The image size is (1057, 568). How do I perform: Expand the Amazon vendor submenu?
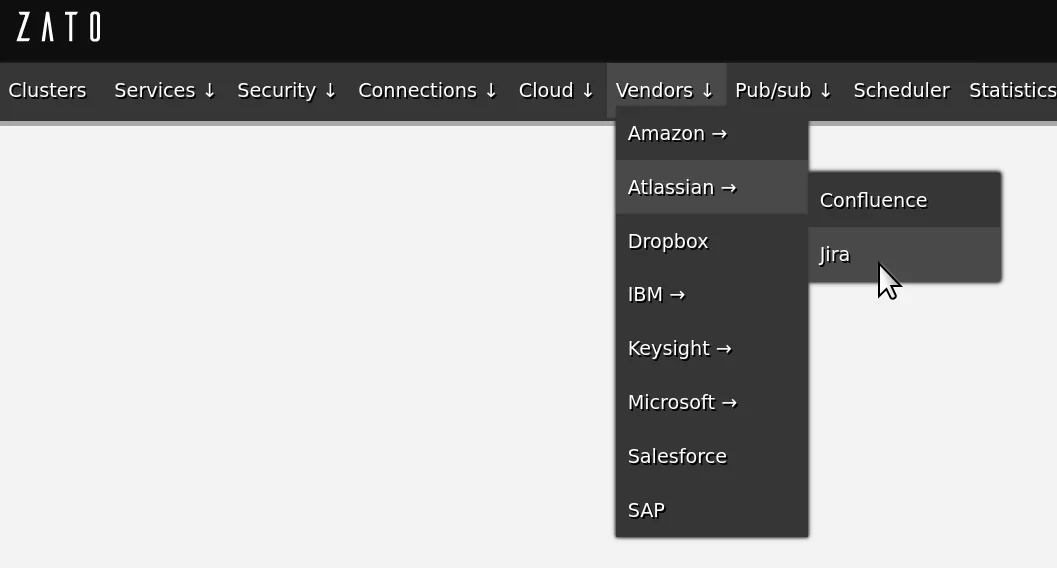point(677,134)
